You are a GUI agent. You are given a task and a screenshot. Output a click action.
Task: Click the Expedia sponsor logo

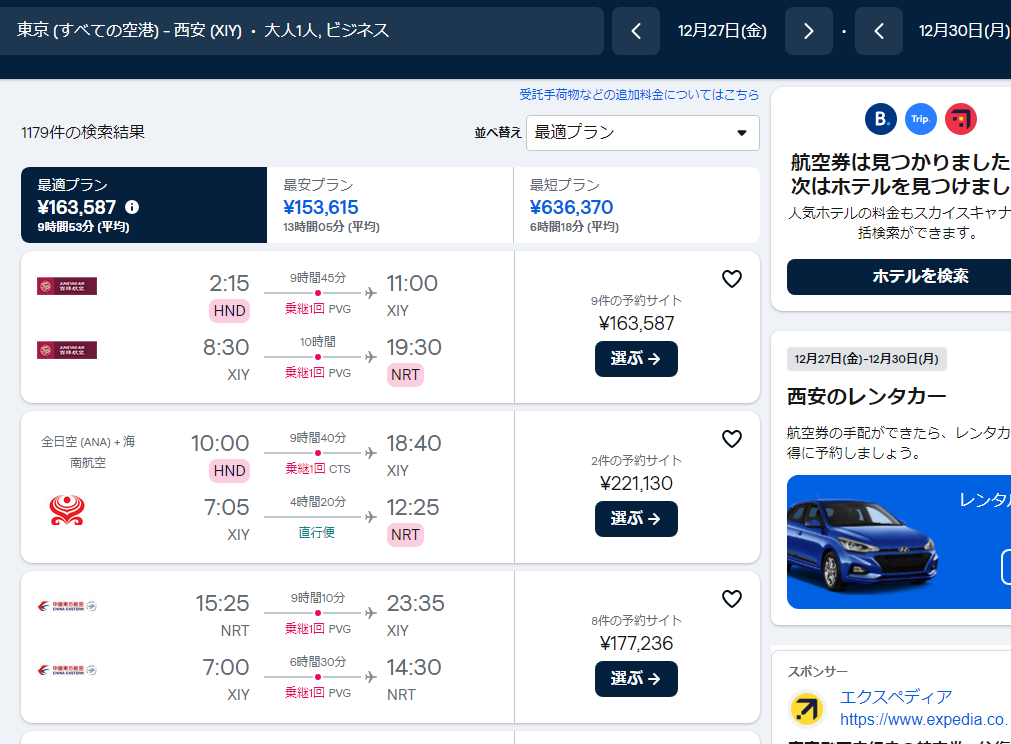(807, 708)
